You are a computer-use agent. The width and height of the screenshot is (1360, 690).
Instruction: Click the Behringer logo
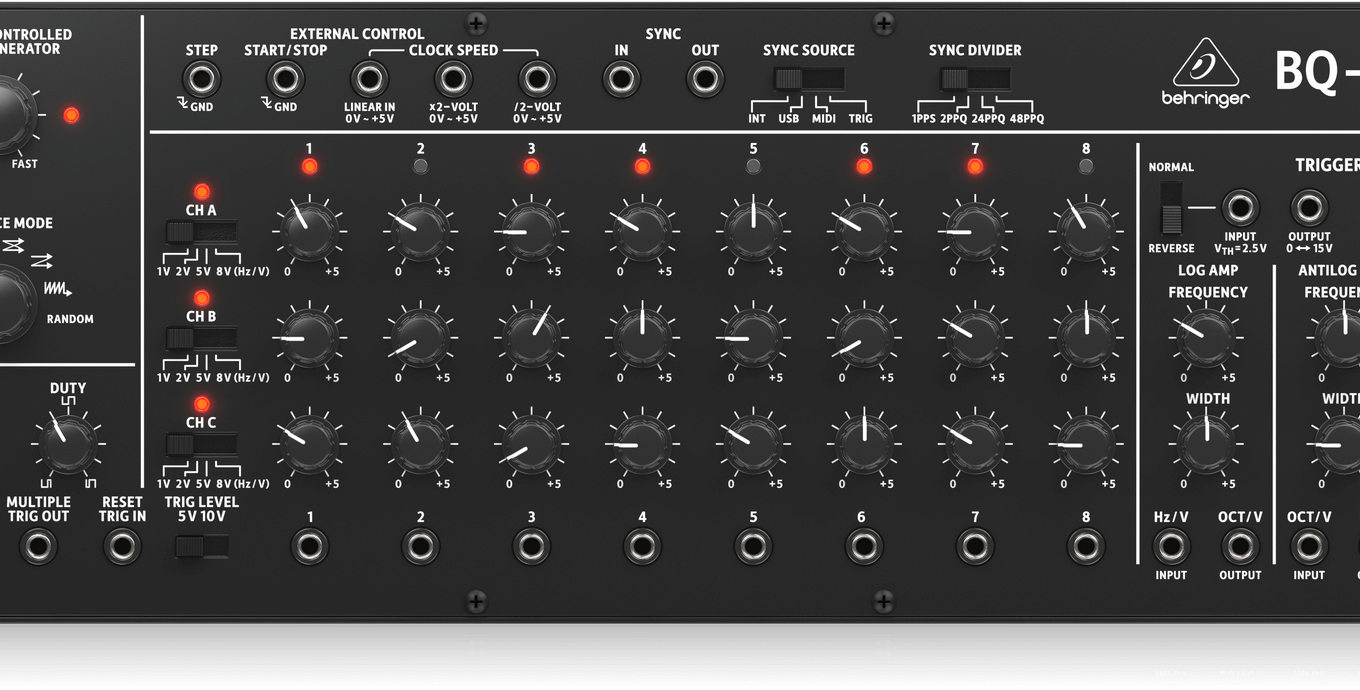click(1205, 75)
